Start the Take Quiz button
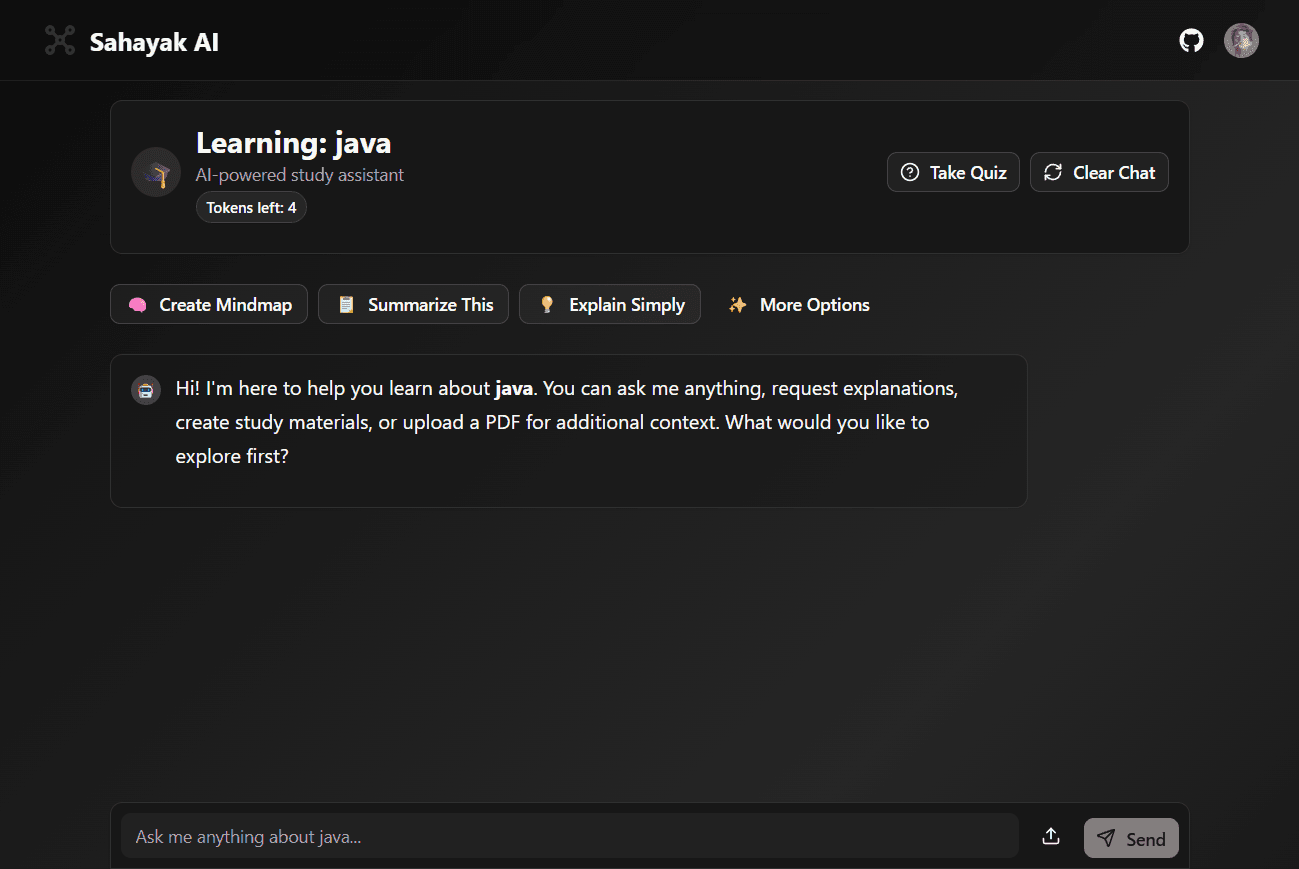 tap(953, 172)
